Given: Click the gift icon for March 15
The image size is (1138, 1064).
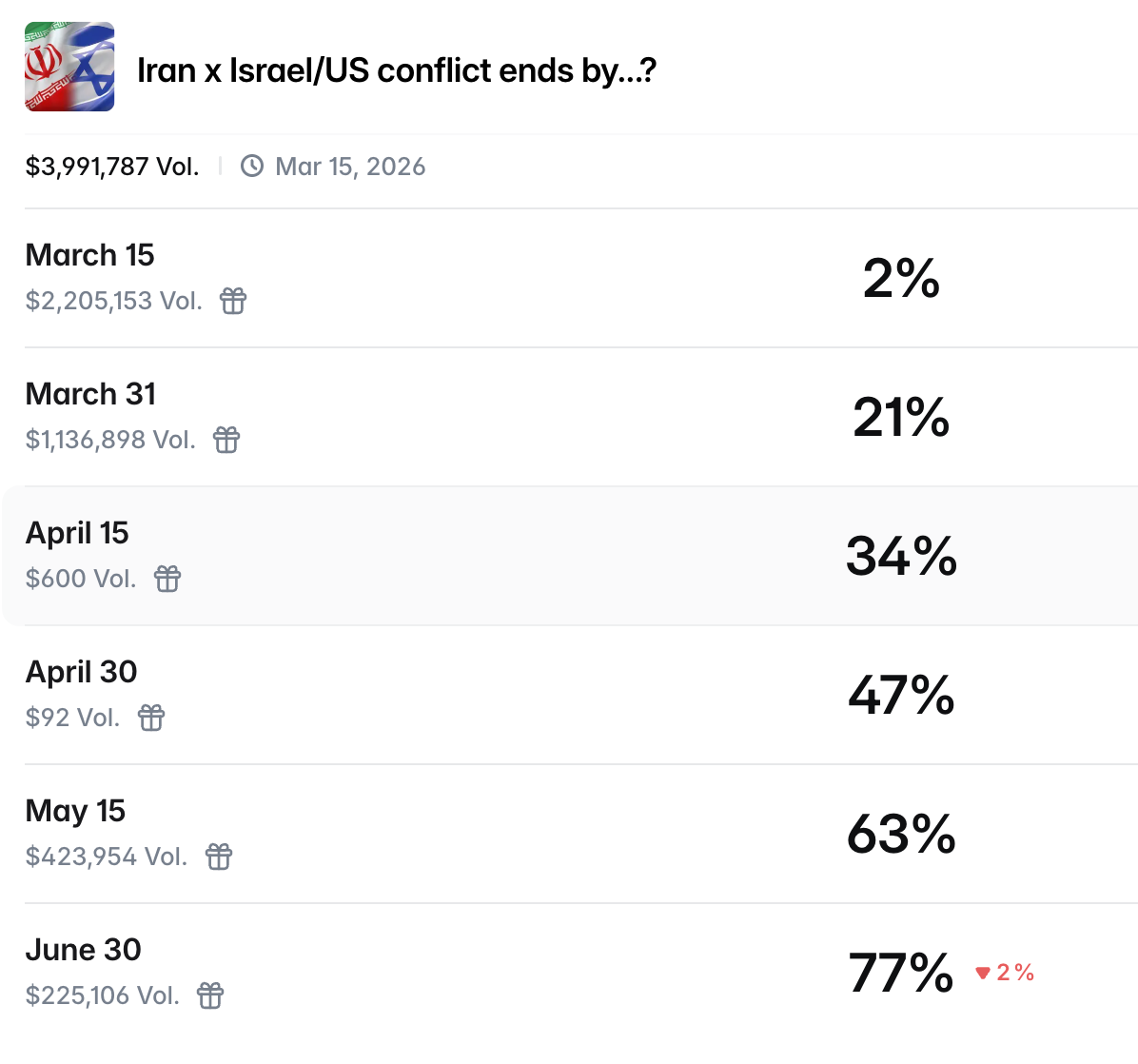Looking at the screenshot, I should (233, 301).
